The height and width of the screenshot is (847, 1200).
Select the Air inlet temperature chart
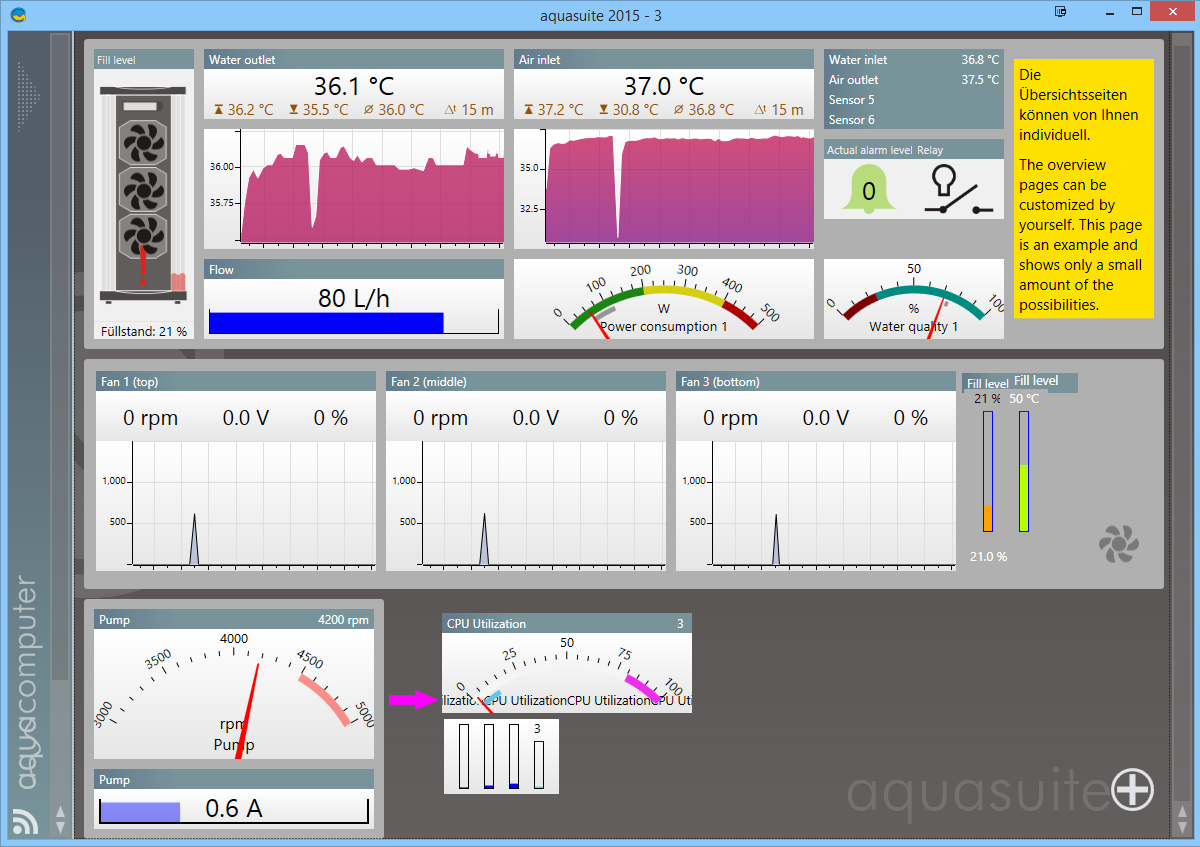(x=664, y=189)
